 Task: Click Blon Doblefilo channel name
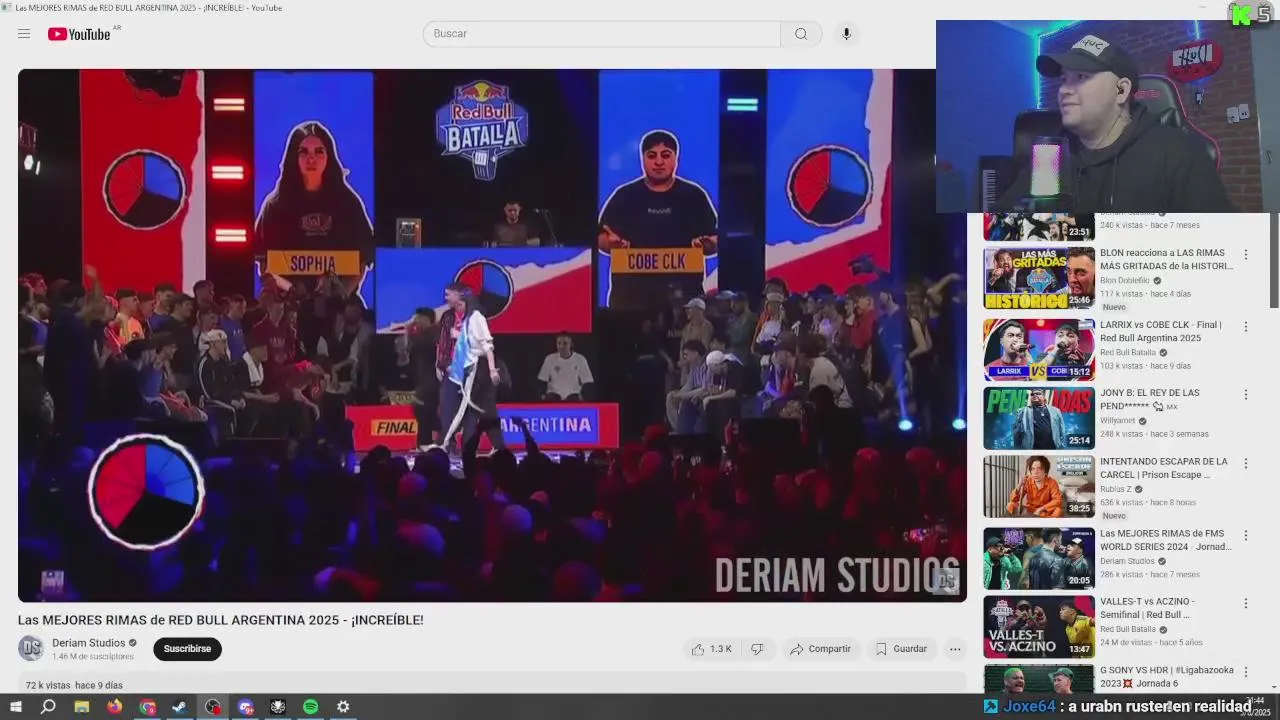click(1125, 281)
